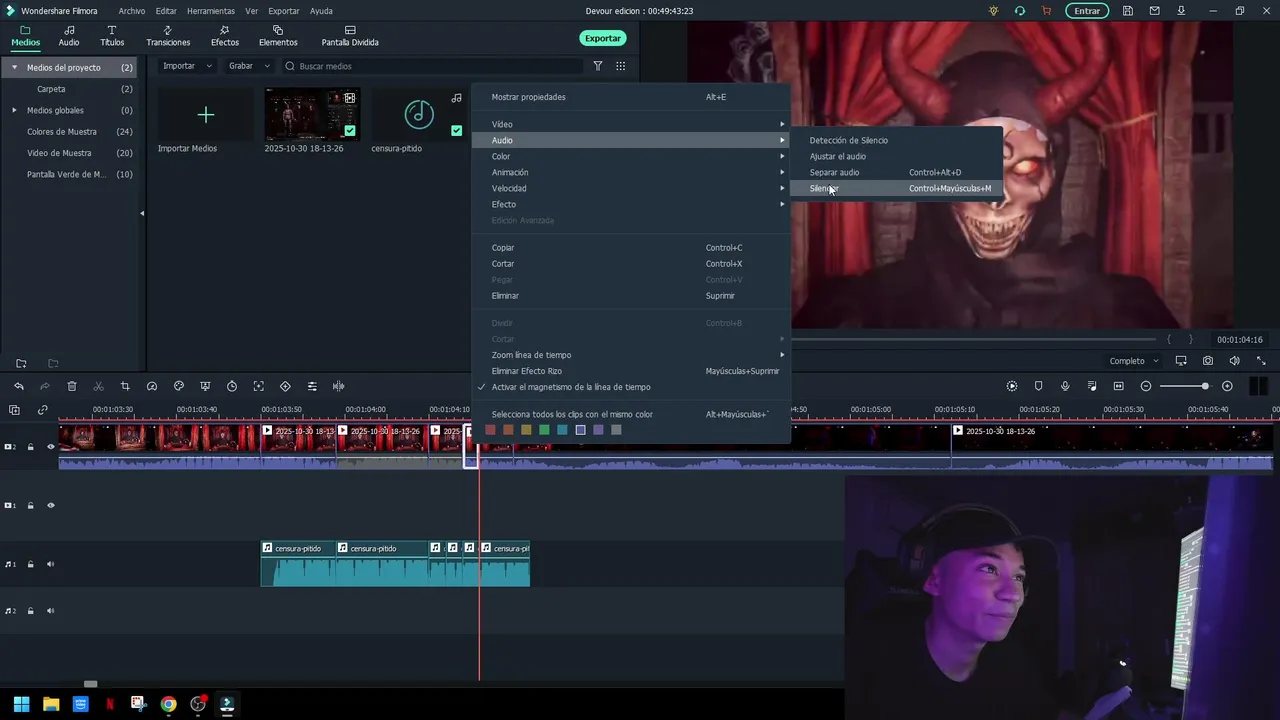Toggle lock on video track 1
The height and width of the screenshot is (720, 1280).
[x=30, y=505]
